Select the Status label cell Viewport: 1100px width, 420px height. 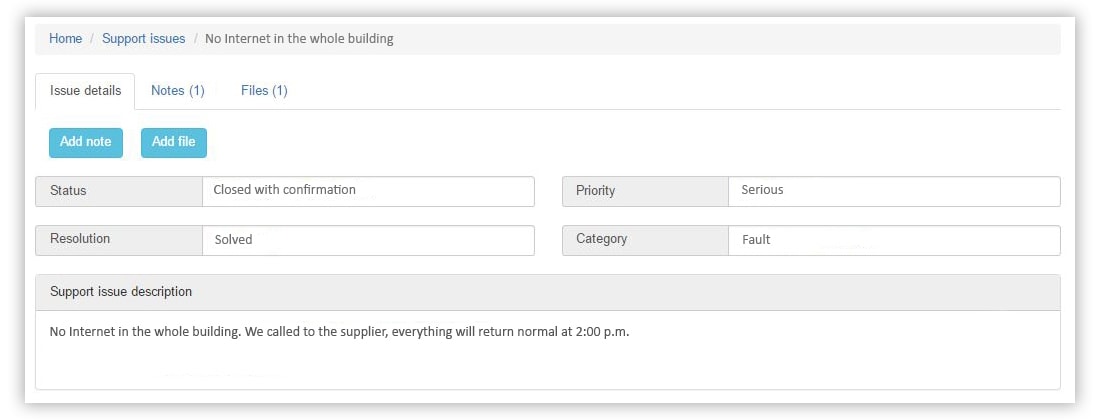119,191
